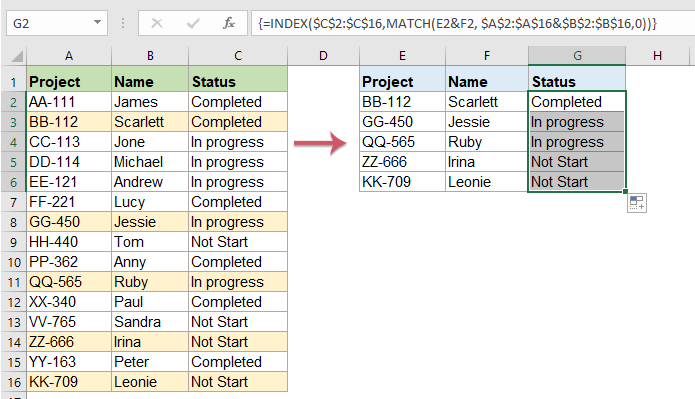The height and width of the screenshot is (399, 695).
Task: Select column G header
Action: [x=577, y=56]
